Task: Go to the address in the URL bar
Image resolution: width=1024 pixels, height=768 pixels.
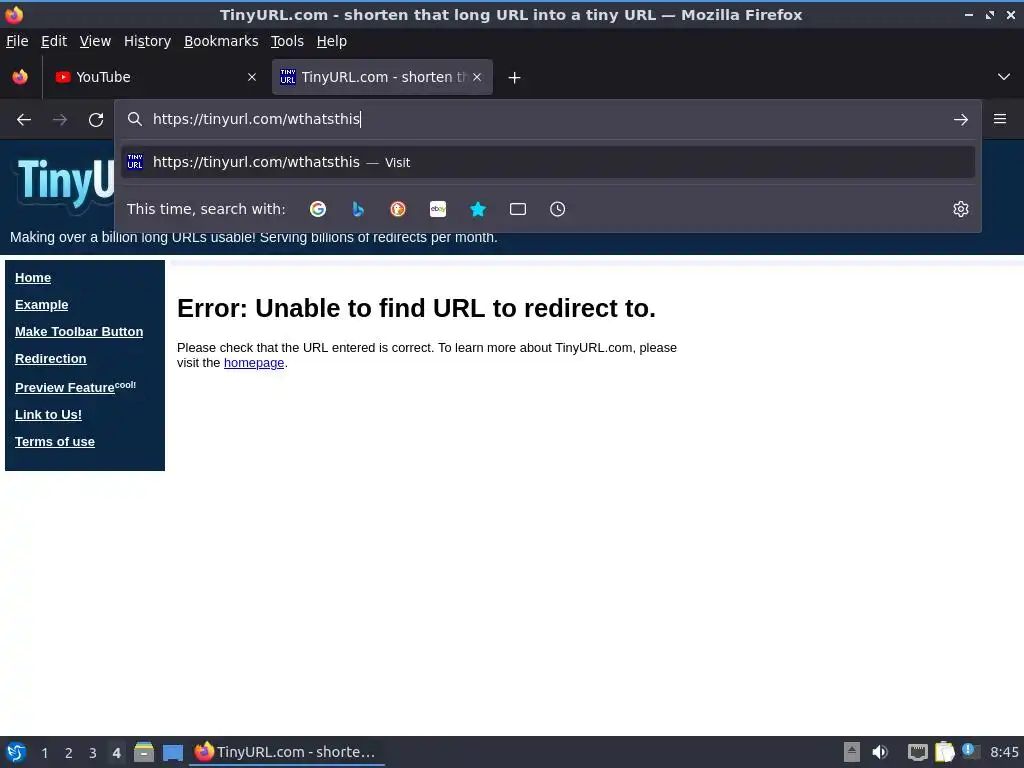Action: pyautogui.click(x=961, y=120)
